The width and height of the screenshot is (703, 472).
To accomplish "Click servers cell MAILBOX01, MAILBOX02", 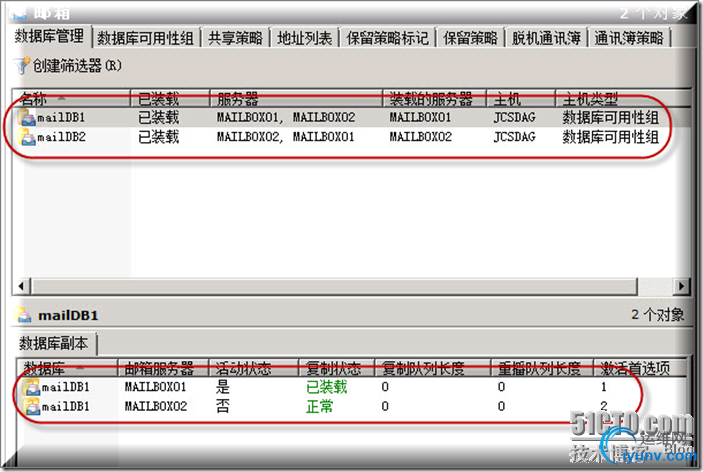I will pyautogui.click(x=286, y=118).
